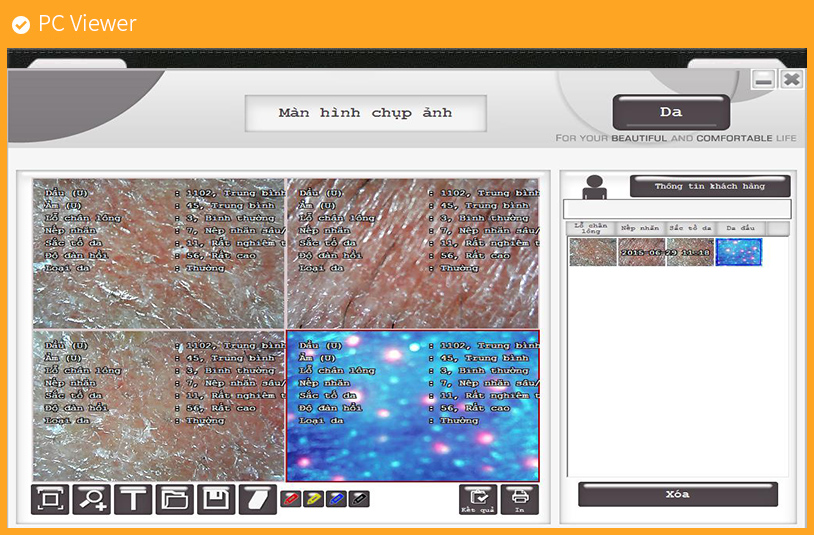Select the blue Da đầu thumbnail
This screenshot has height=535, width=814.
(x=739, y=252)
